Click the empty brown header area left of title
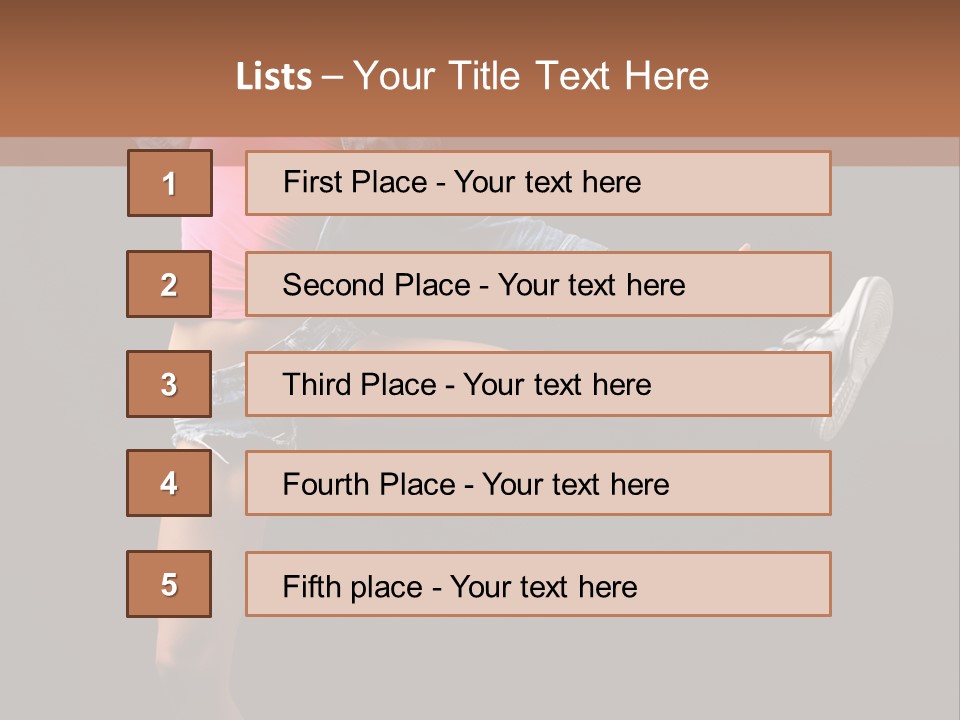Image resolution: width=960 pixels, height=720 pixels. (x=110, y=76)
